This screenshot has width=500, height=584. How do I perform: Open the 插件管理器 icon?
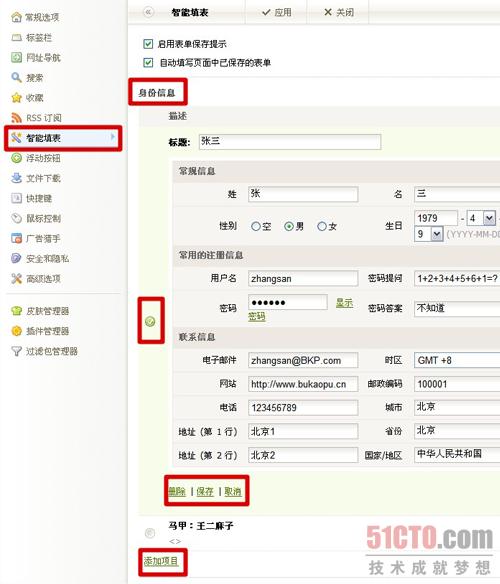[x=16, y=331]
